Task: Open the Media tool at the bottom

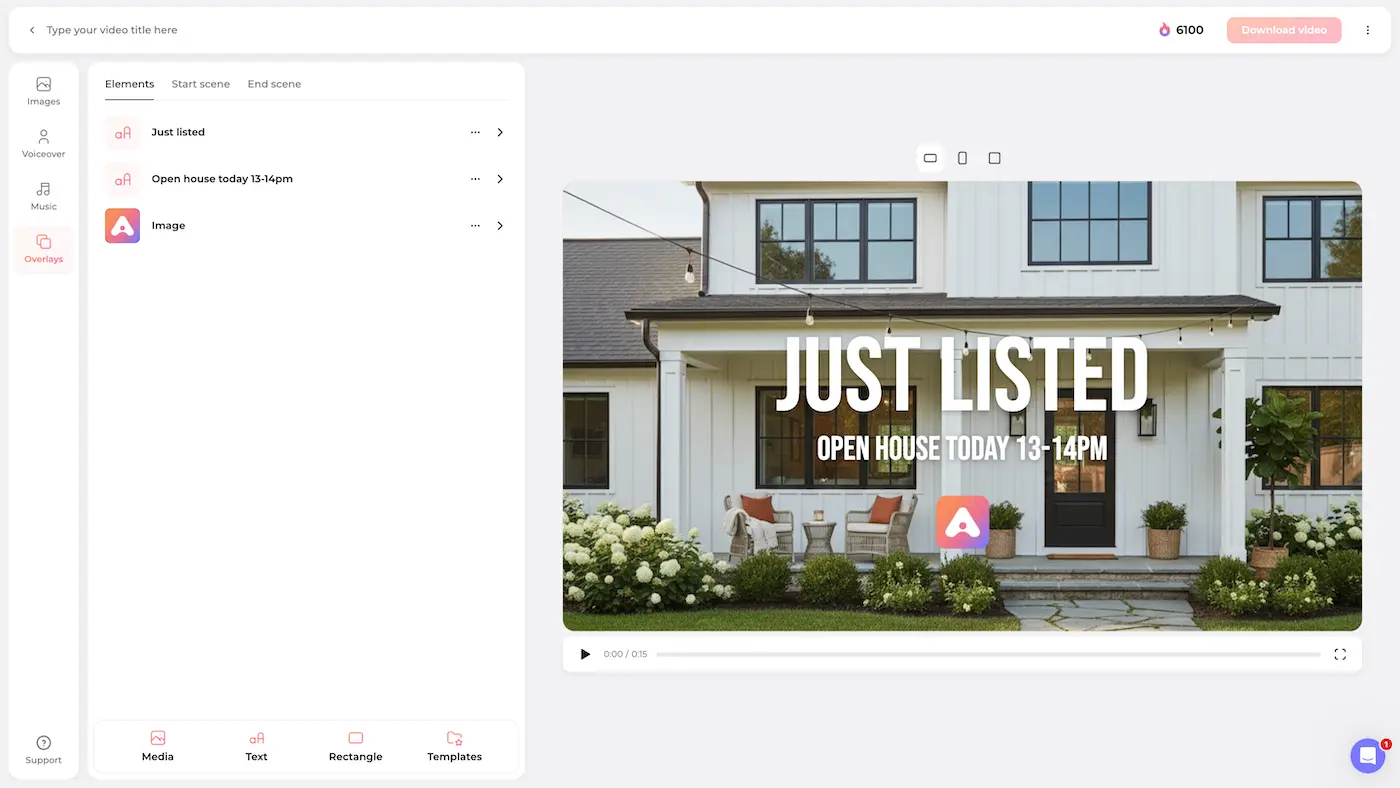Action: pos(157,747)
